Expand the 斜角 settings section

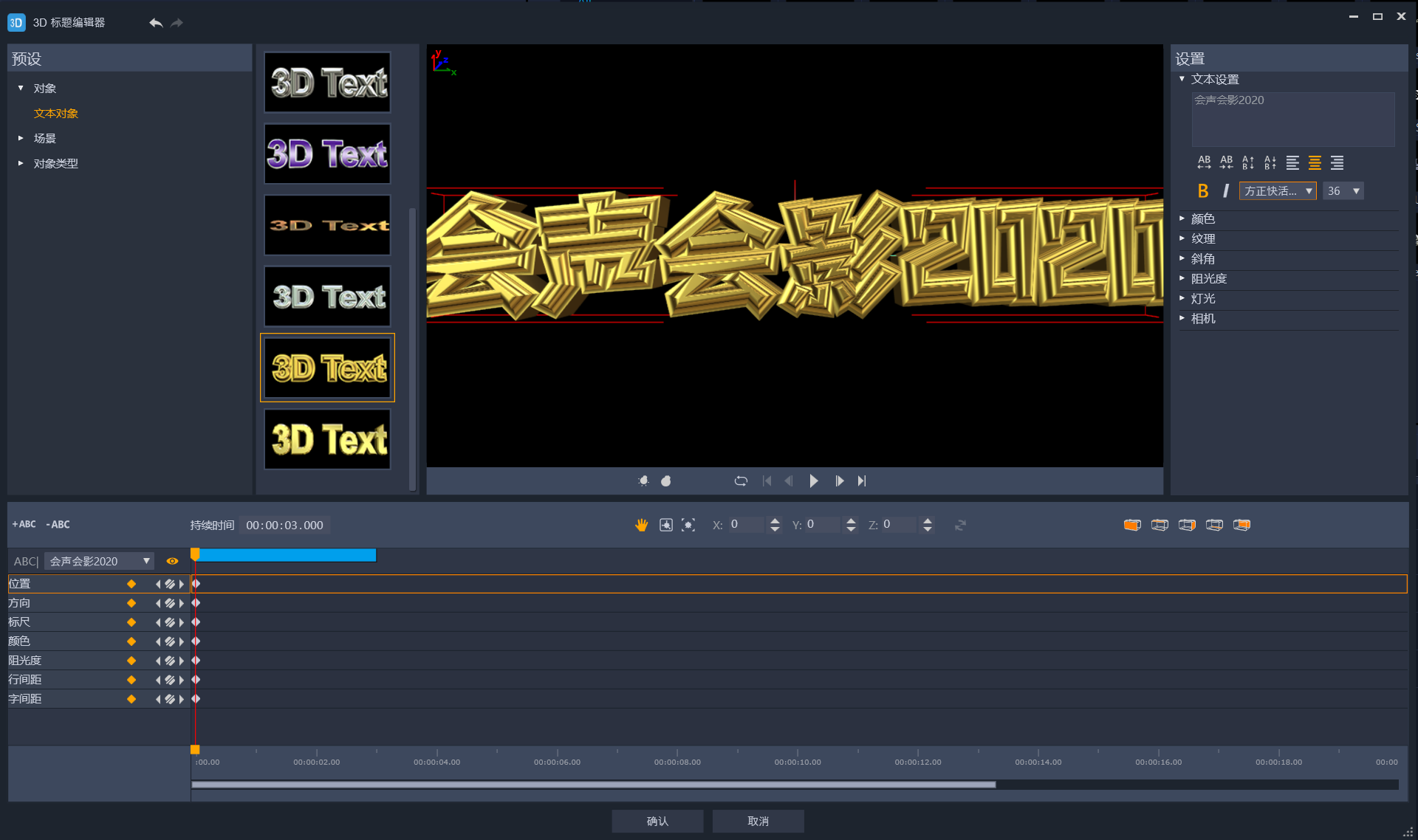(x=1182, y=258)
